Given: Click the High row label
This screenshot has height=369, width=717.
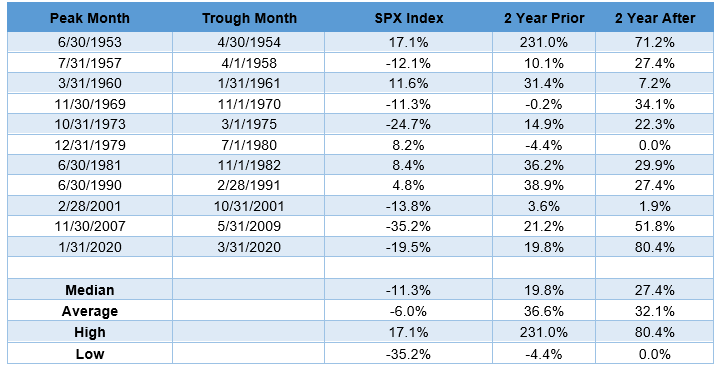Looking at the screenshot, I should tap(90, 332).
